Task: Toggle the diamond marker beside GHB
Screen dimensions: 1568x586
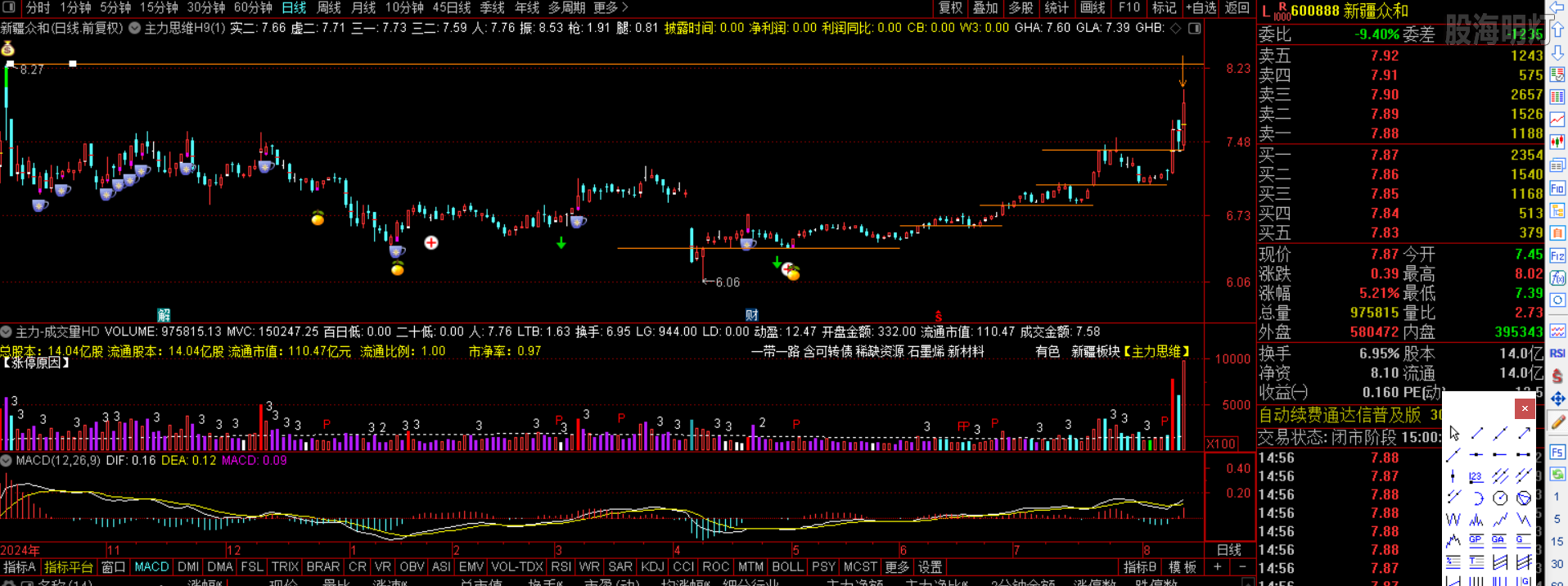Action: point(1176,28)
